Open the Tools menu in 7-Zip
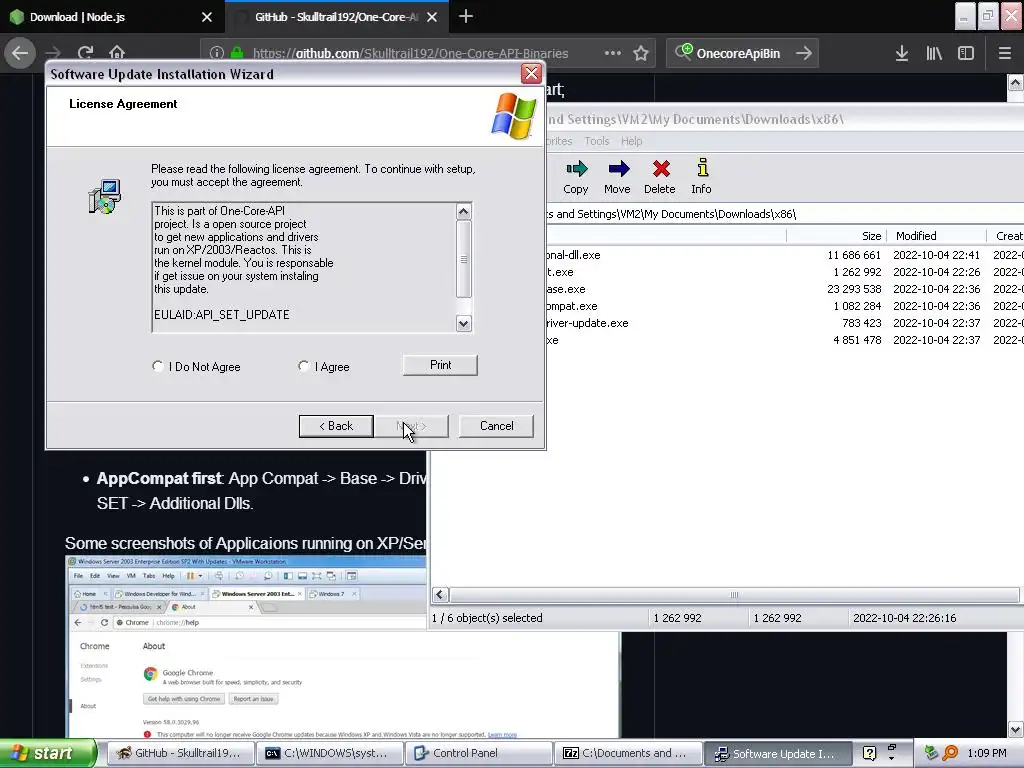Viewport: 1024px width, 768px height. pos(596,141)
